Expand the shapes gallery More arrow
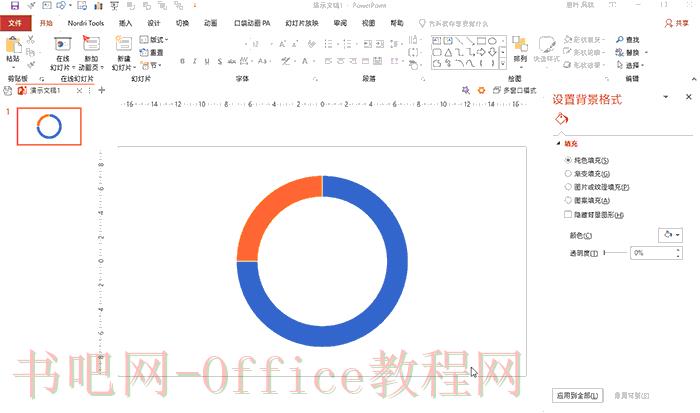The height and width of the screenshot is (413, 700). [x=503, y=64]
